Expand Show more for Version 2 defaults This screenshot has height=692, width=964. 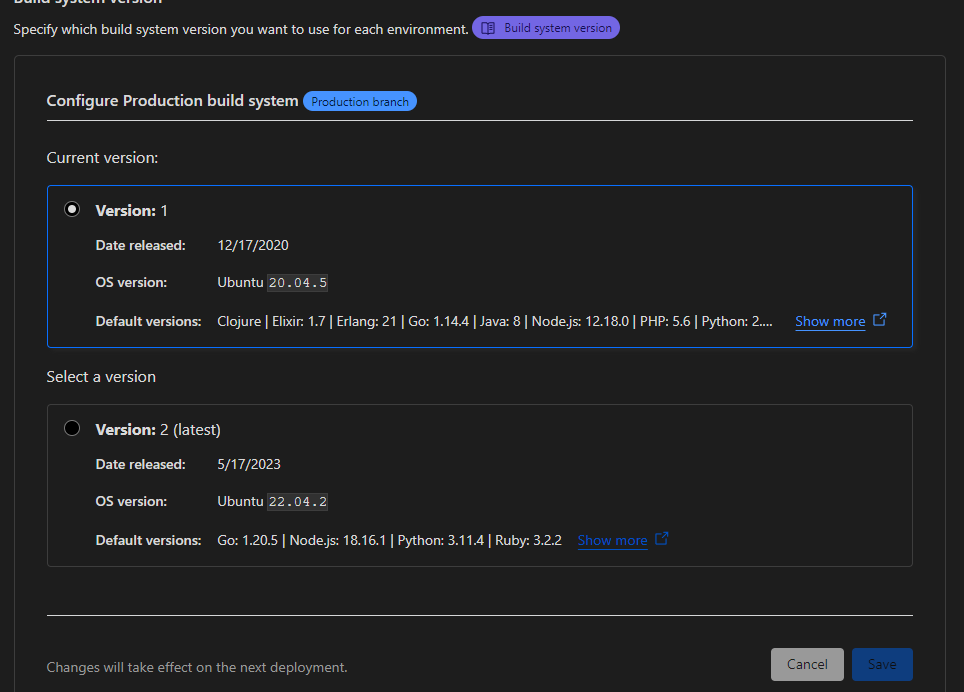612,540
